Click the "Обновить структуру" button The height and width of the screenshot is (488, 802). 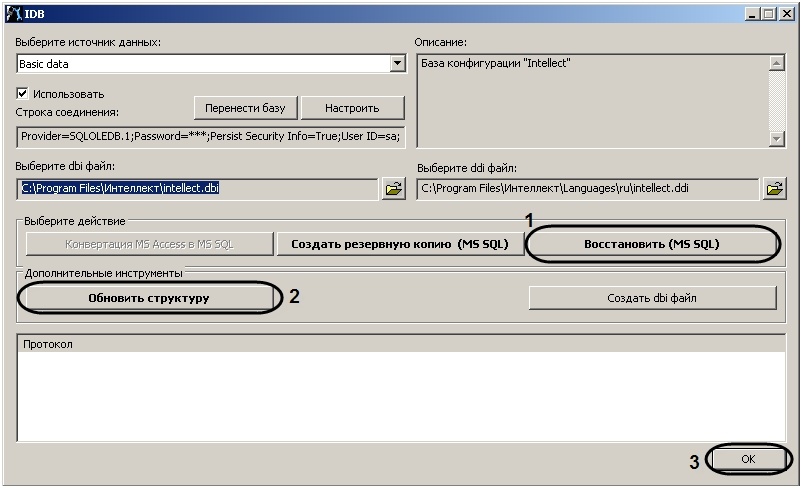(x=149, y=298)
